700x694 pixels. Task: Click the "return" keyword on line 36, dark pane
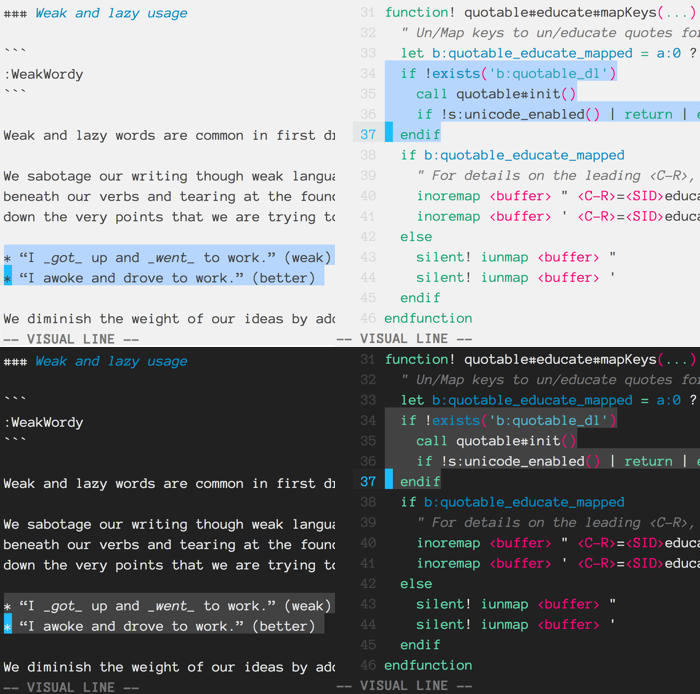click(648, 461)
